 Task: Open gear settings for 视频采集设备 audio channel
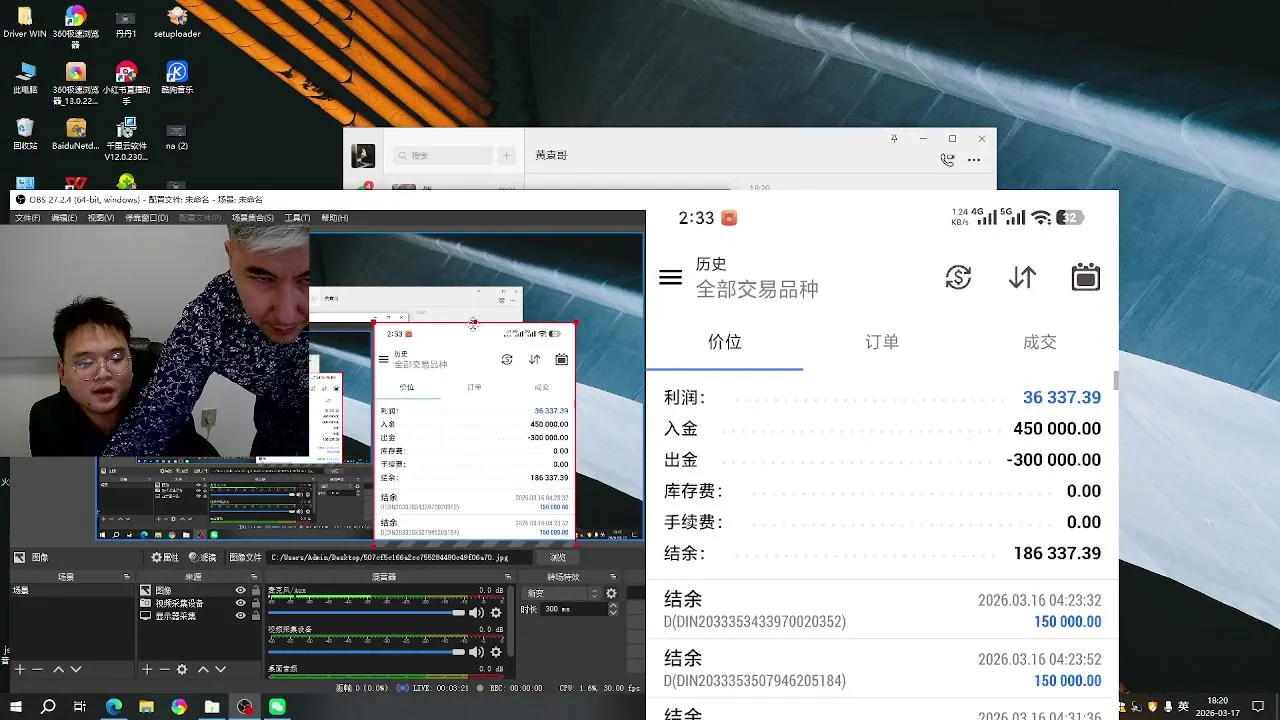[x=495, y=652]
